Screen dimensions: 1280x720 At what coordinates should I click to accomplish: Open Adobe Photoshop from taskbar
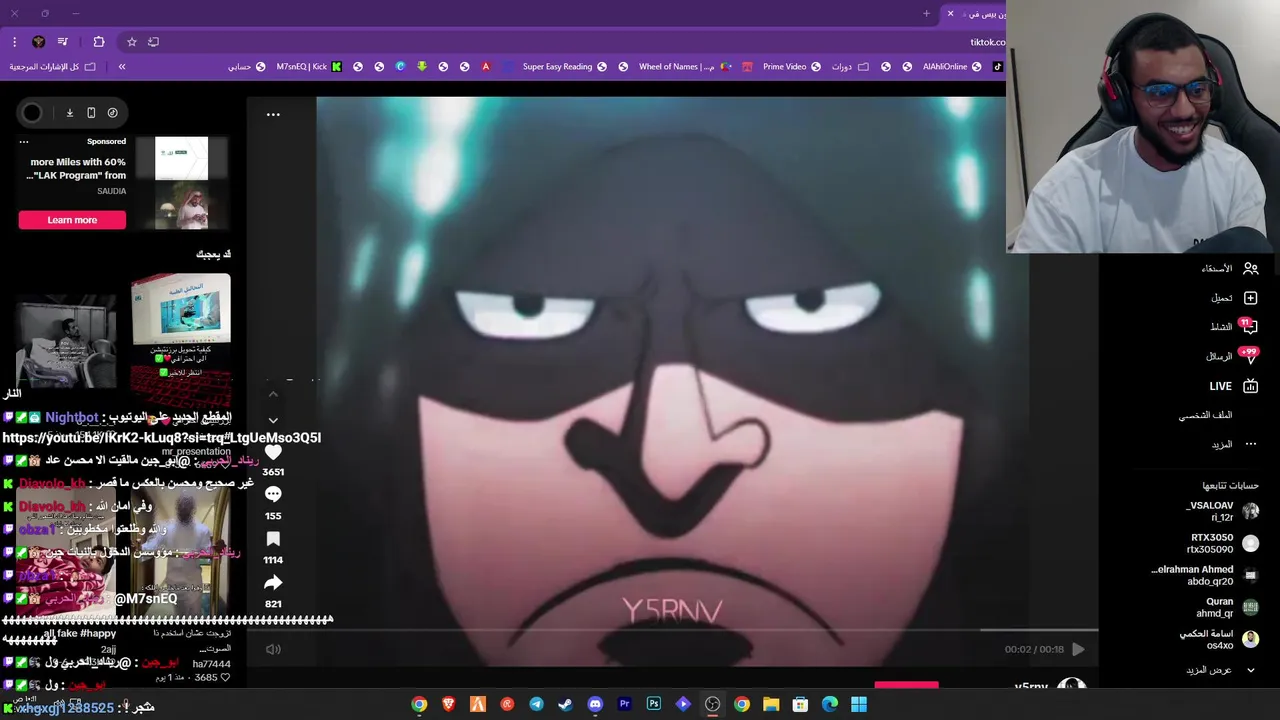(653, 705)
